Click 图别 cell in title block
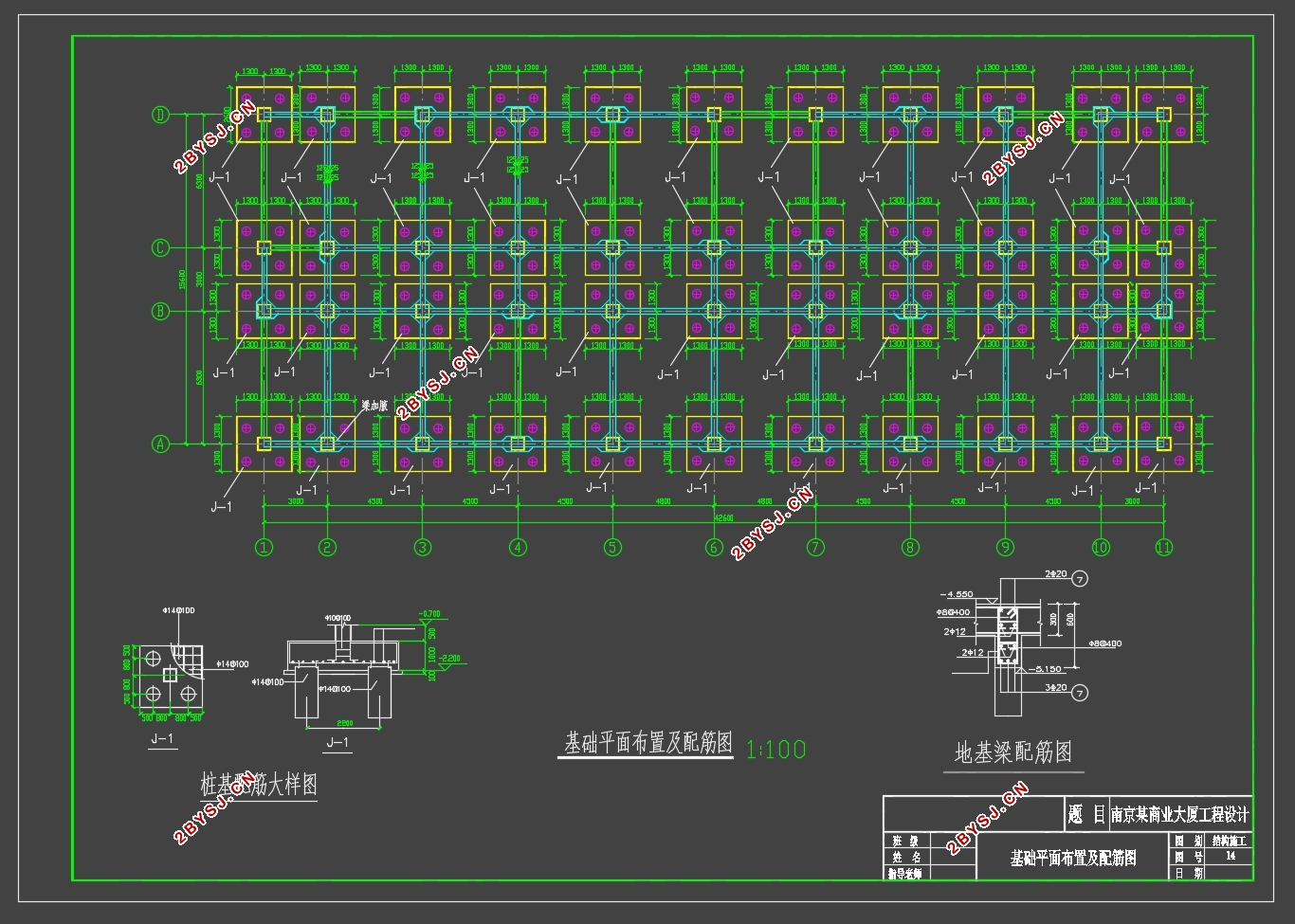Image resolution: width=1295 pixels, height=924 pixels. tap(1188, 841)
